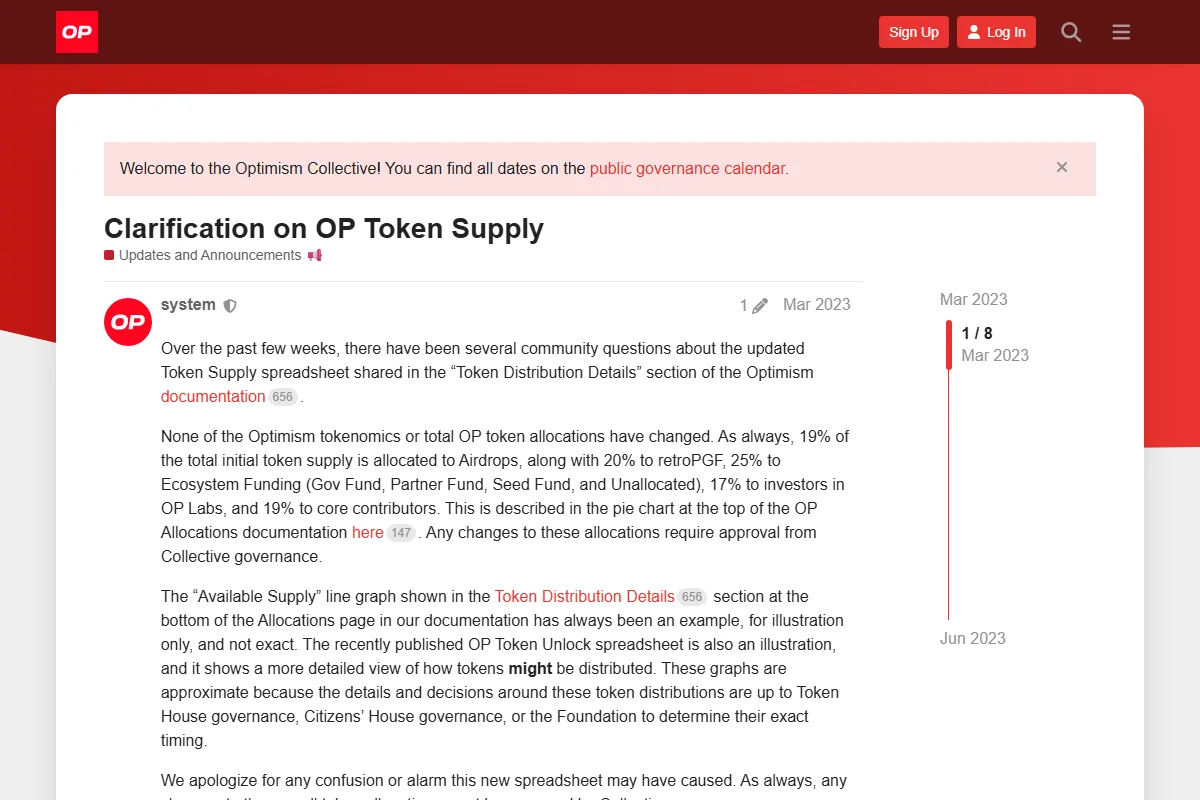Click the bold word 'might'
Image resolution: width=1200 pixels, height=800 pixels.
pyautogui.click(x=530, y=668)
